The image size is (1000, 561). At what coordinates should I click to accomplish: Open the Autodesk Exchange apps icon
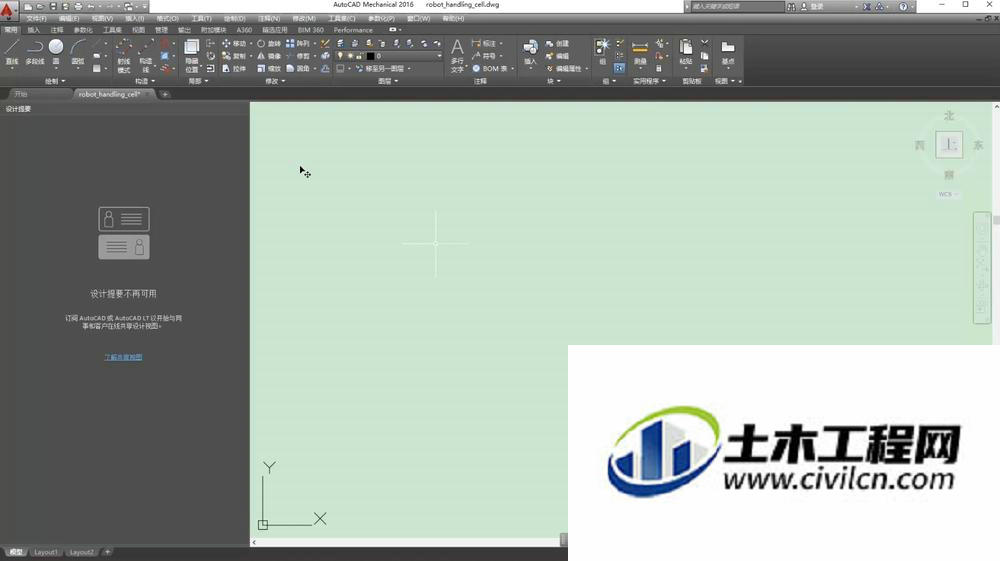(867, 6)
